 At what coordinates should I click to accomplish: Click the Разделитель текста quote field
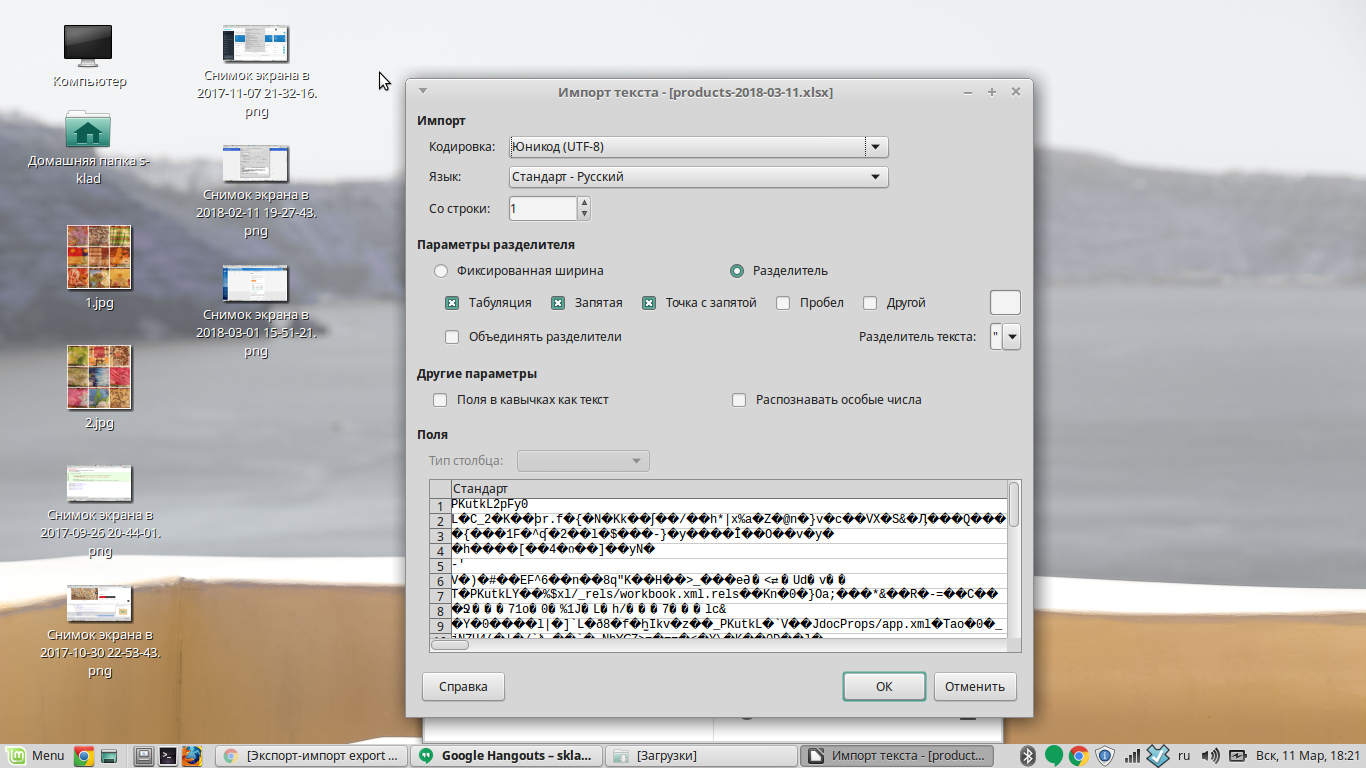[996, 337]
